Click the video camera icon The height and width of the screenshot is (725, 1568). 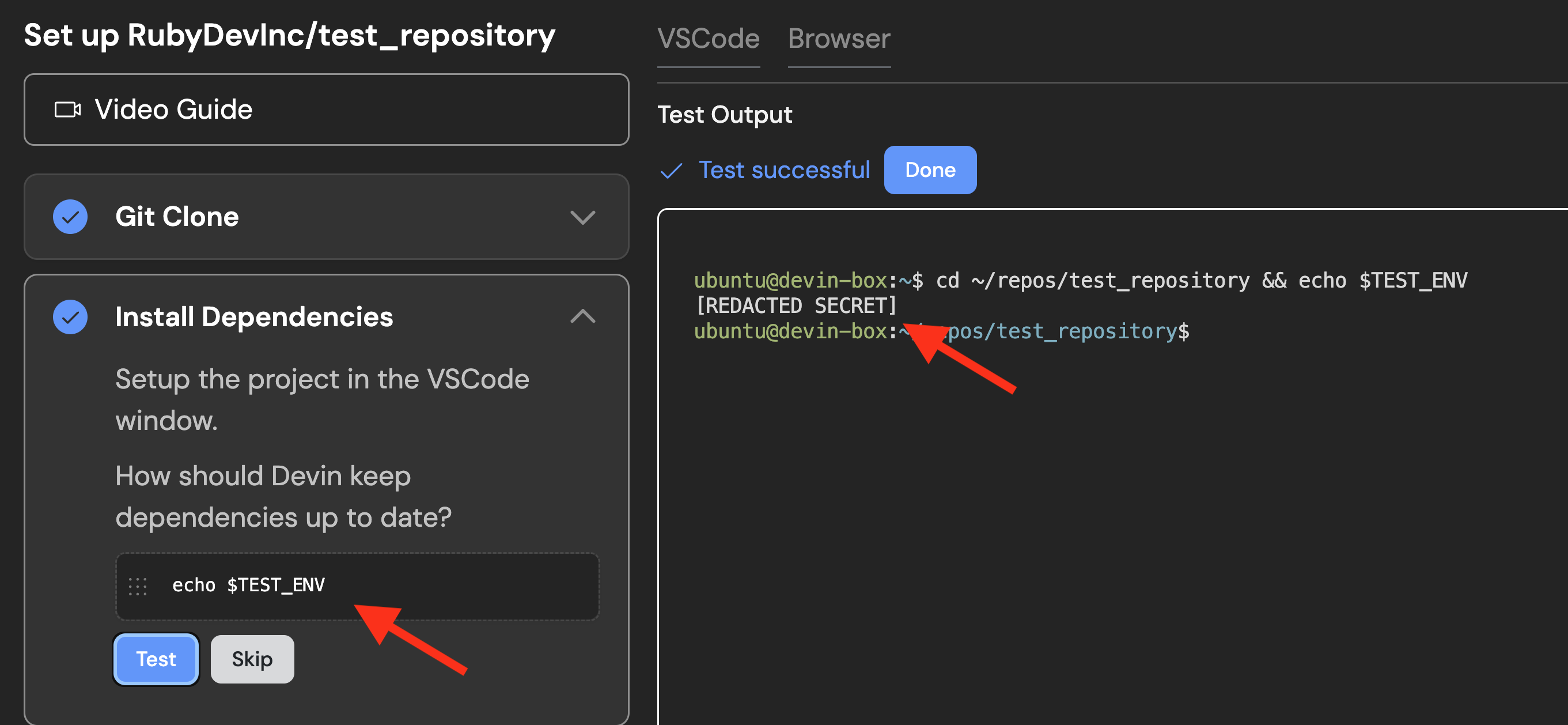(x=67, y=109)
